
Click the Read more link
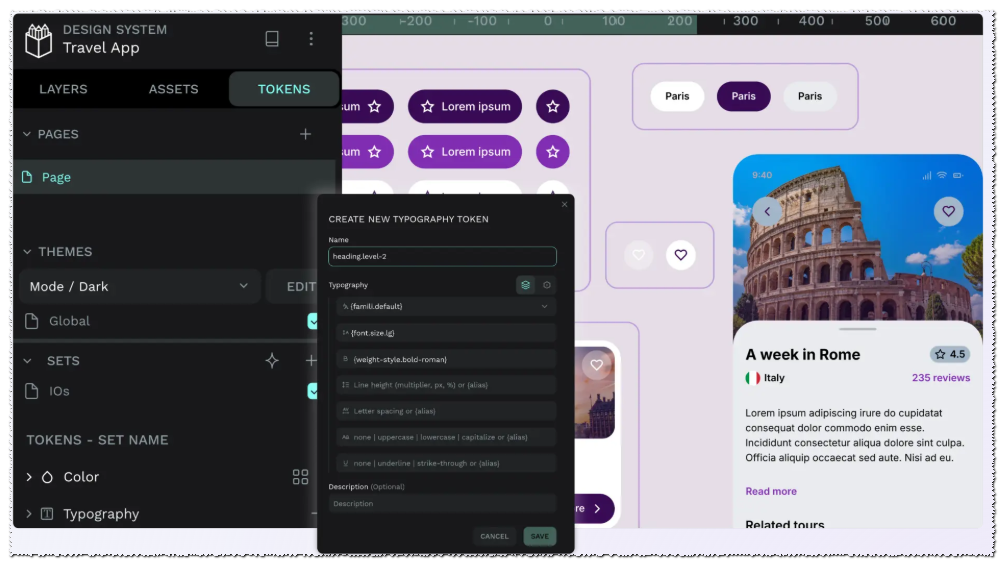[x=770, y=491]
